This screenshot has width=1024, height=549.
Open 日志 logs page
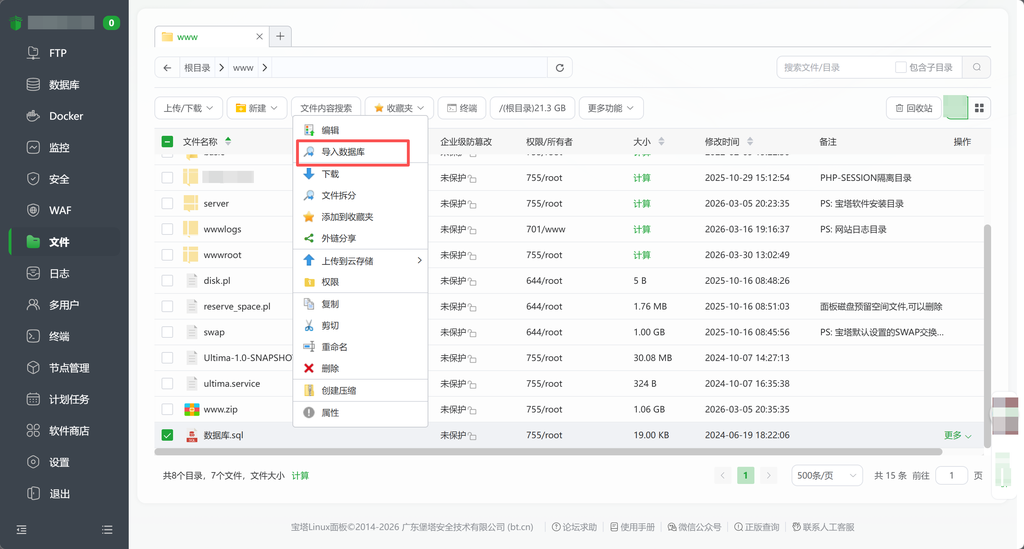pos(59,274)
